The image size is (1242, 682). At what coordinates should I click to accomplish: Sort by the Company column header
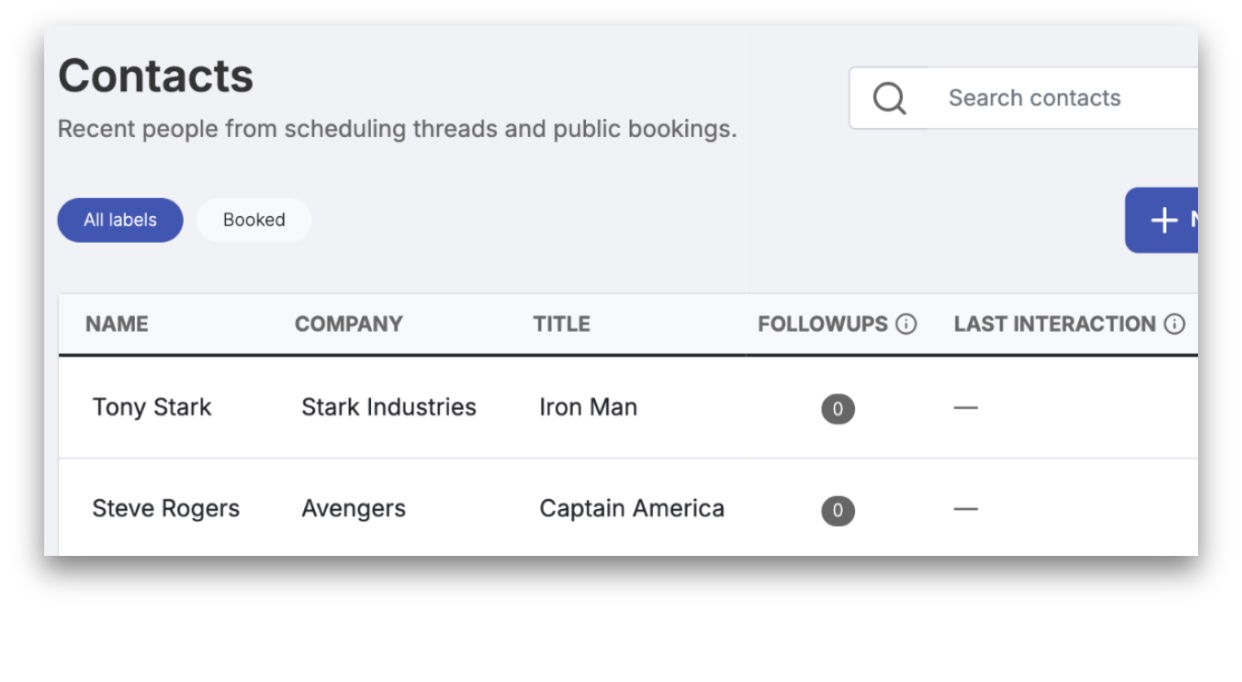(348, 324)
